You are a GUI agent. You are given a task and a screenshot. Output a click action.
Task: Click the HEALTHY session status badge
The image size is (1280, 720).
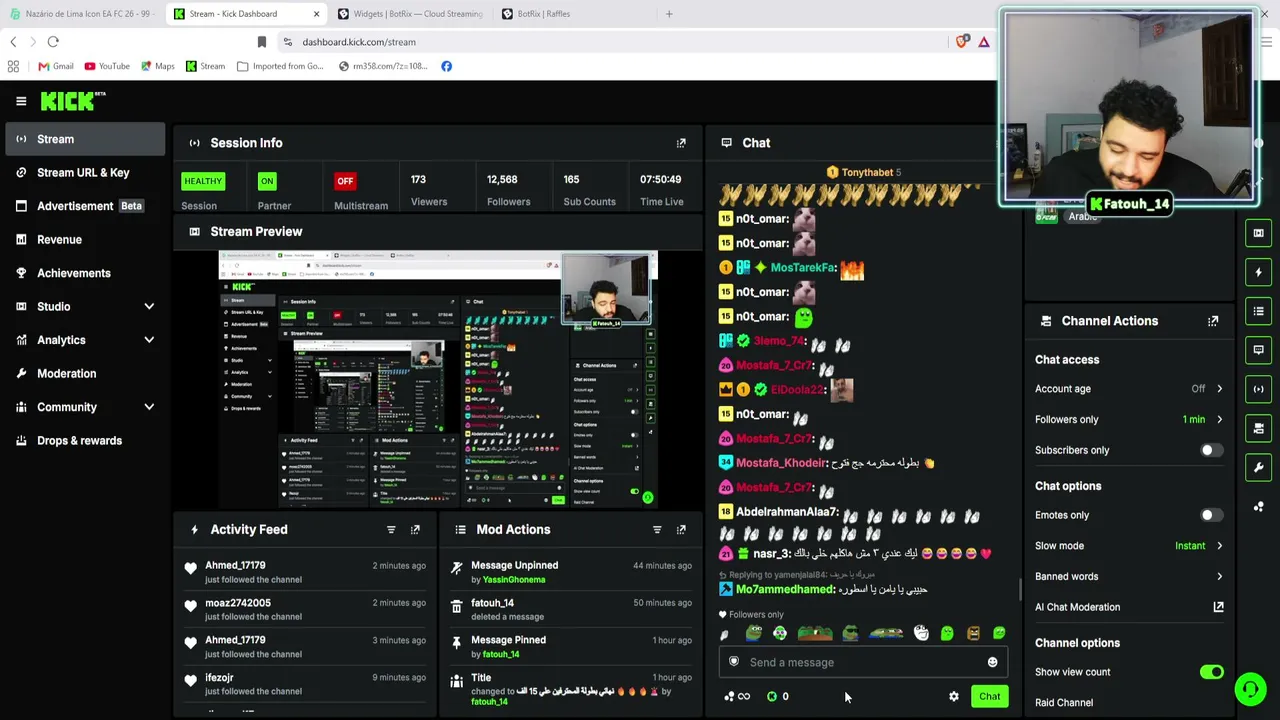point(203,181)
